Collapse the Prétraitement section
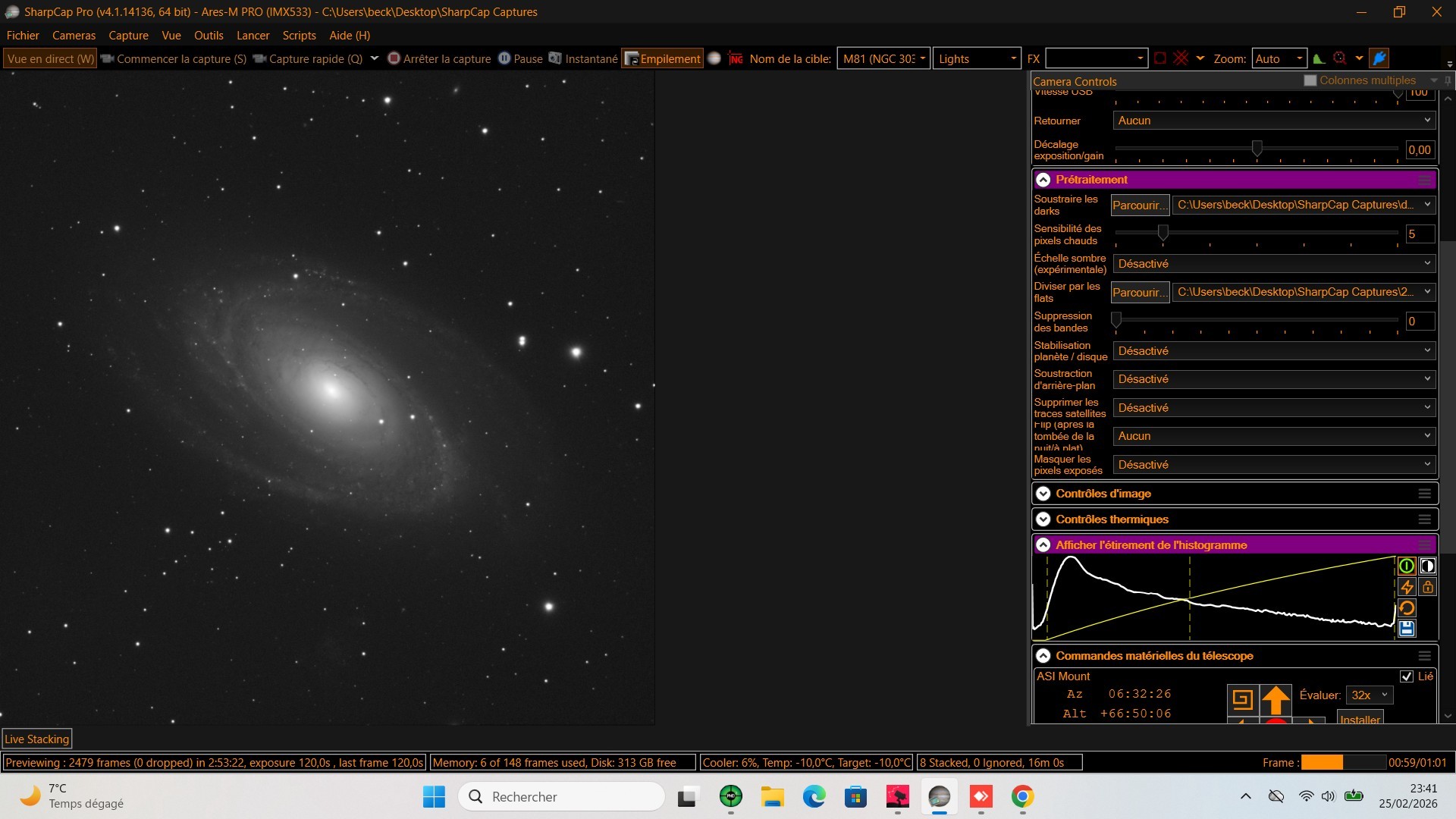The height and width of the screenshot is (819, 1456). pyautogui.click(x=1043, y=180)
